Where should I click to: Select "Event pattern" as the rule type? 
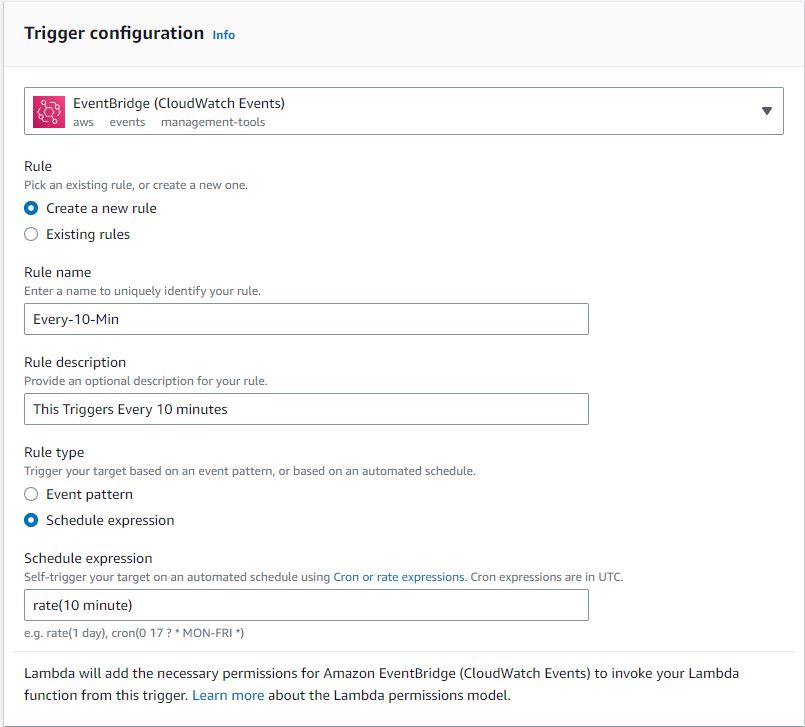click(x=32, y=495)
